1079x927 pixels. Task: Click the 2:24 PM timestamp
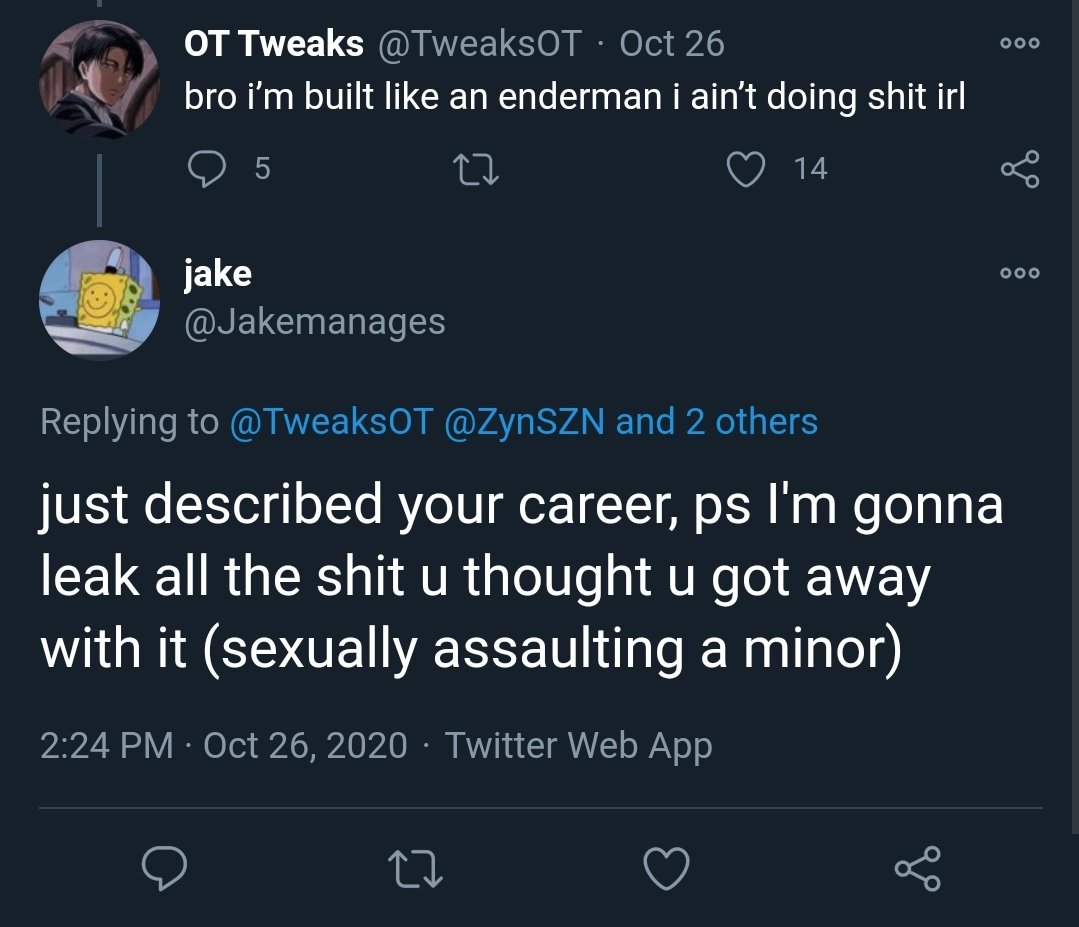point(106,746)
